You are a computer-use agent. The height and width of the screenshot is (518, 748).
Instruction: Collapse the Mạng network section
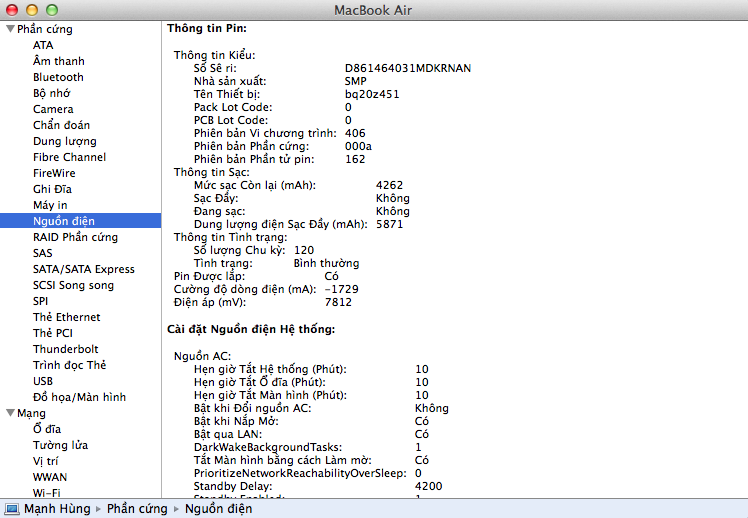(10, 413)
